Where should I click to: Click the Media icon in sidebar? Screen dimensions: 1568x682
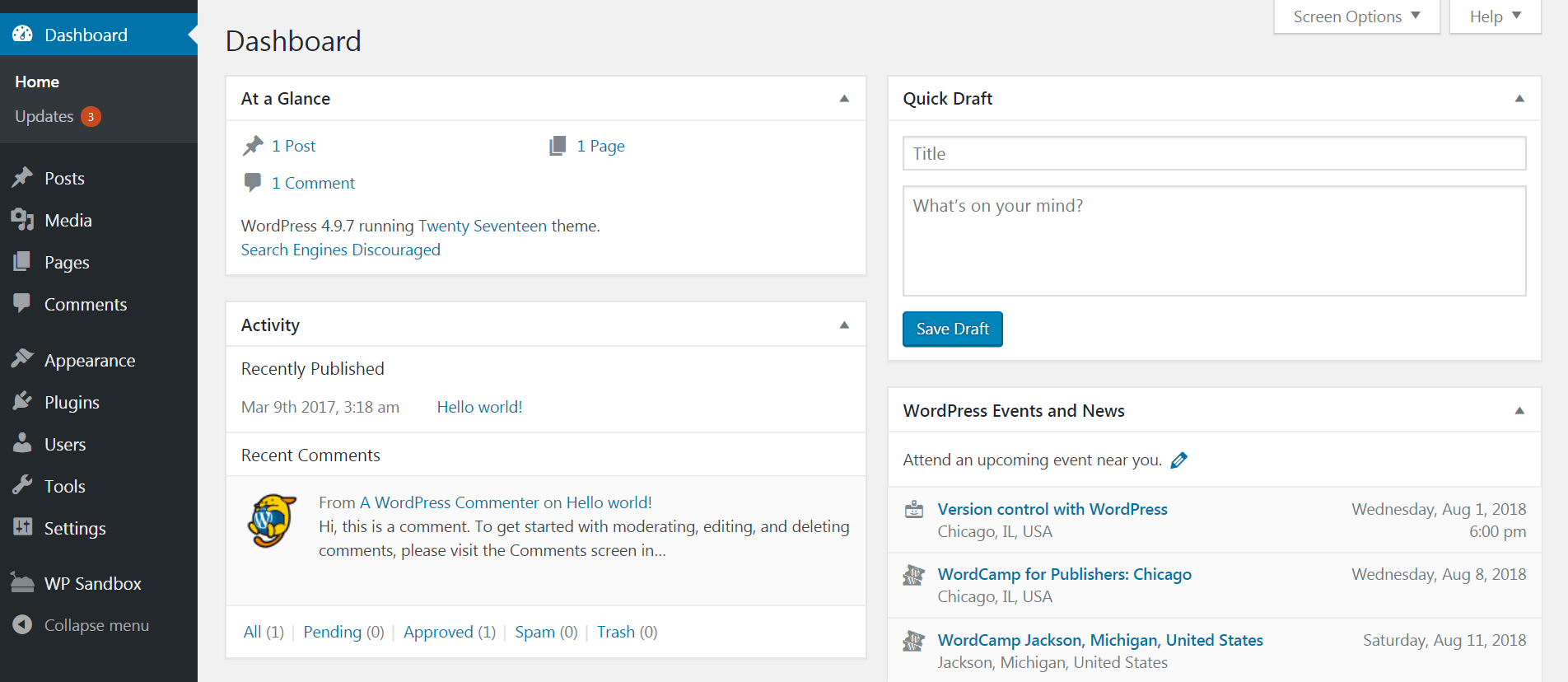coord(22,219)
